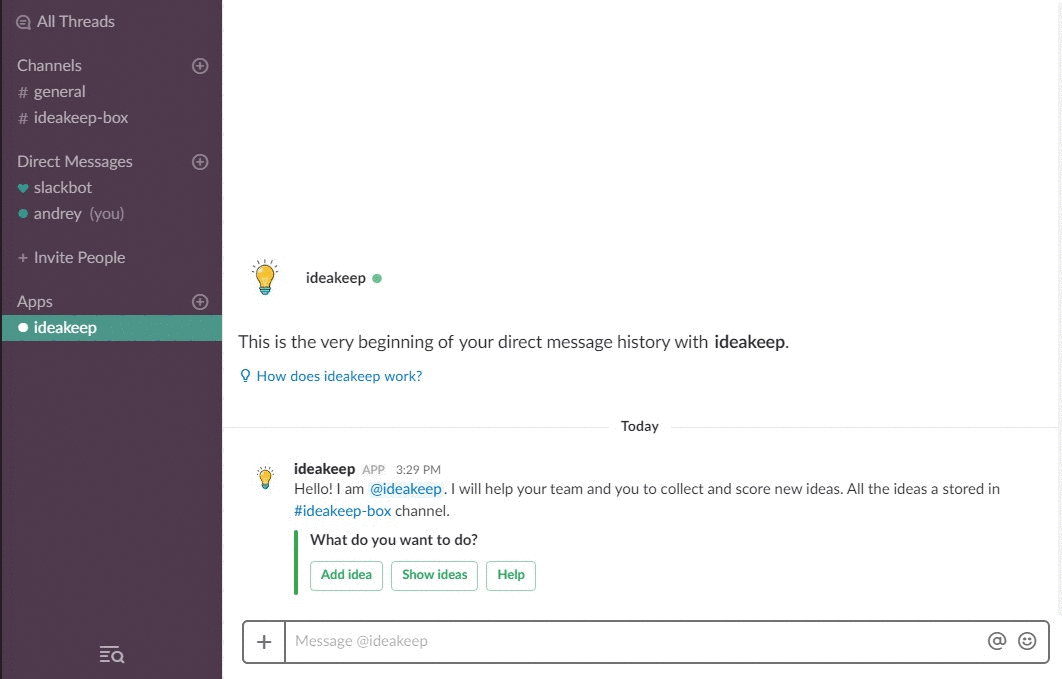The width and height of the screenshot is (1062, 679).
Task: Open andrey (you) direct message
Action: [71, 214]
